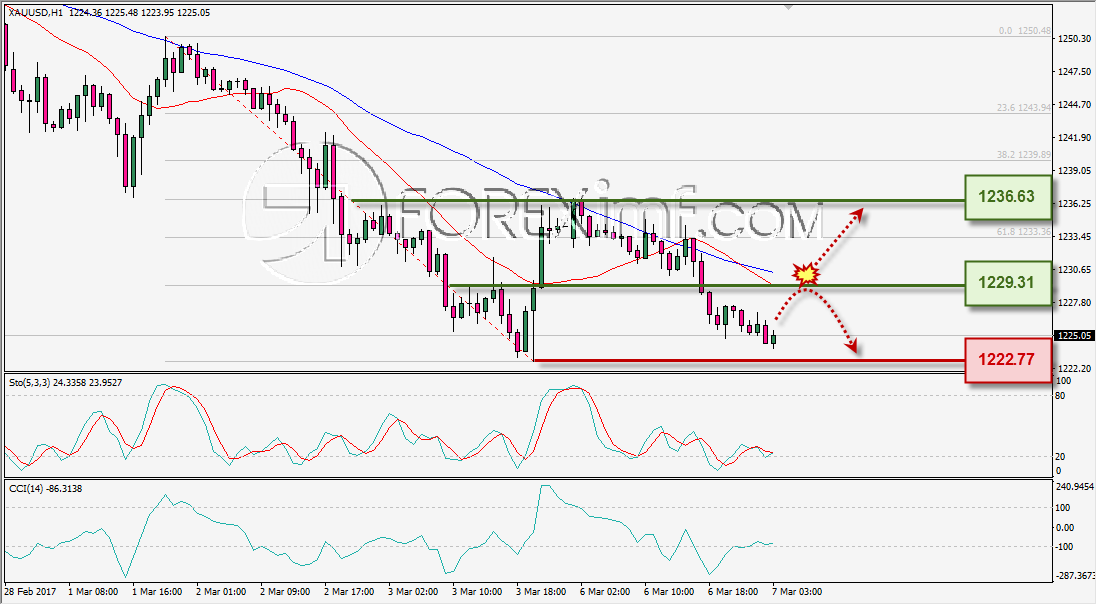Screen dimensions: 1097x605
Task: Click the 1 Mar 08:00 time label
Action: coord(93,592)
